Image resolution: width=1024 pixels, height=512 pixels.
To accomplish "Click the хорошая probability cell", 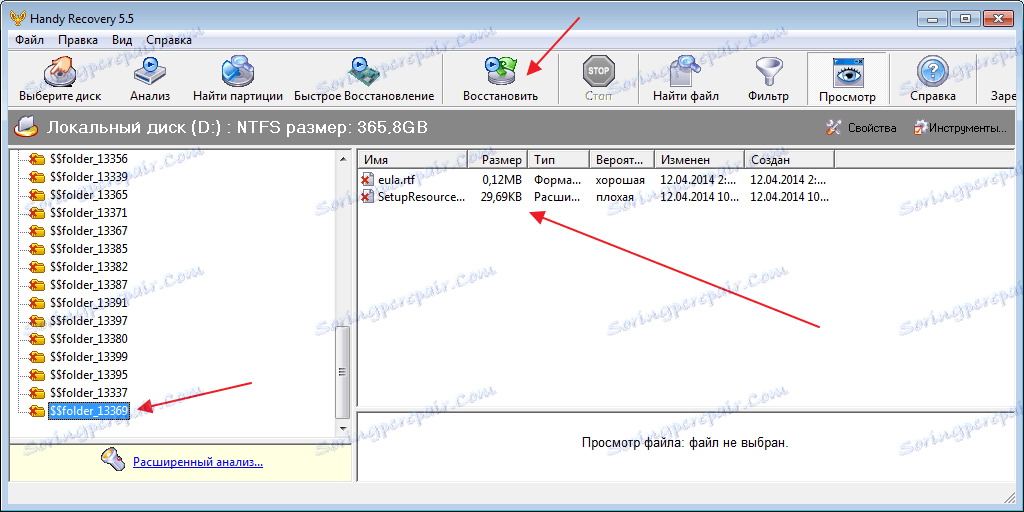I will [620, 180].
